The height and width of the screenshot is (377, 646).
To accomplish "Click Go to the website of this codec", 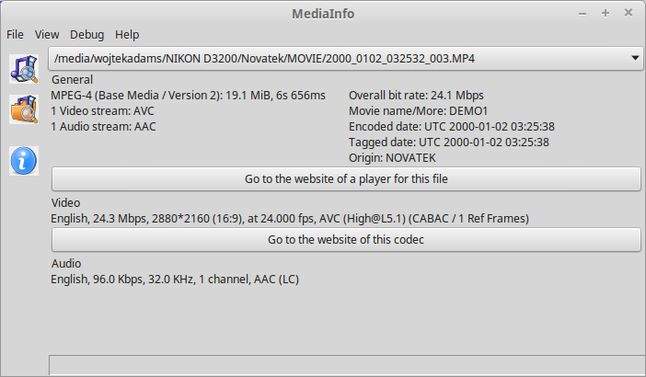I will click(x=346, y=239).
